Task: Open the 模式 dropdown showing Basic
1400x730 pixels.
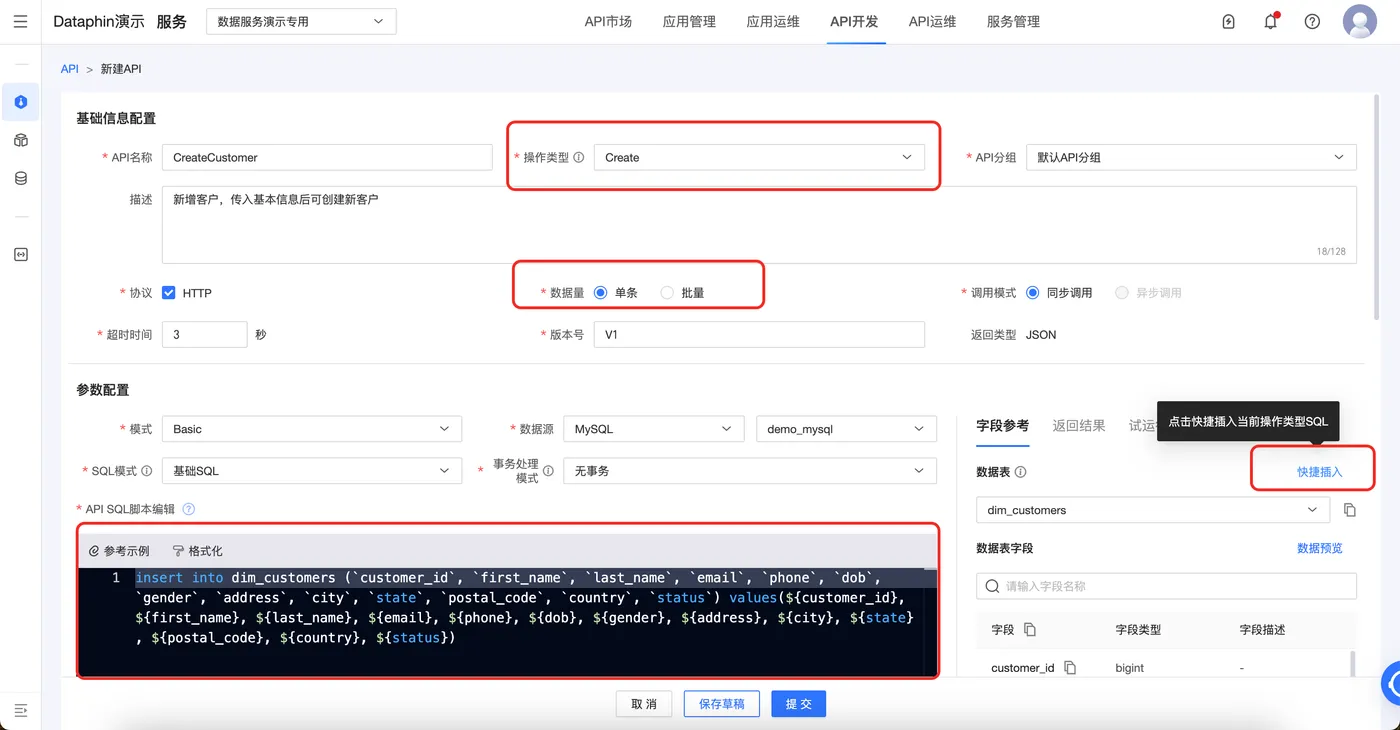Action: click(x=311, y=429)
